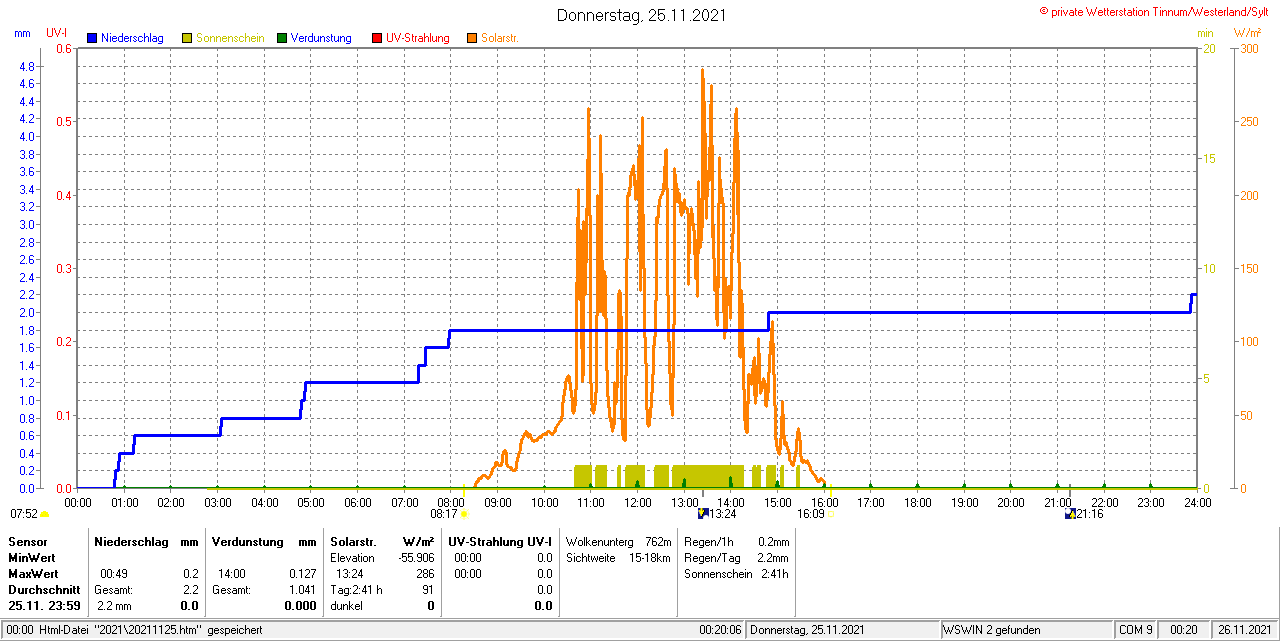Click the dunkel label in Solarstr. column
The width and height of the screenshot is (1280, 641).
346,606
